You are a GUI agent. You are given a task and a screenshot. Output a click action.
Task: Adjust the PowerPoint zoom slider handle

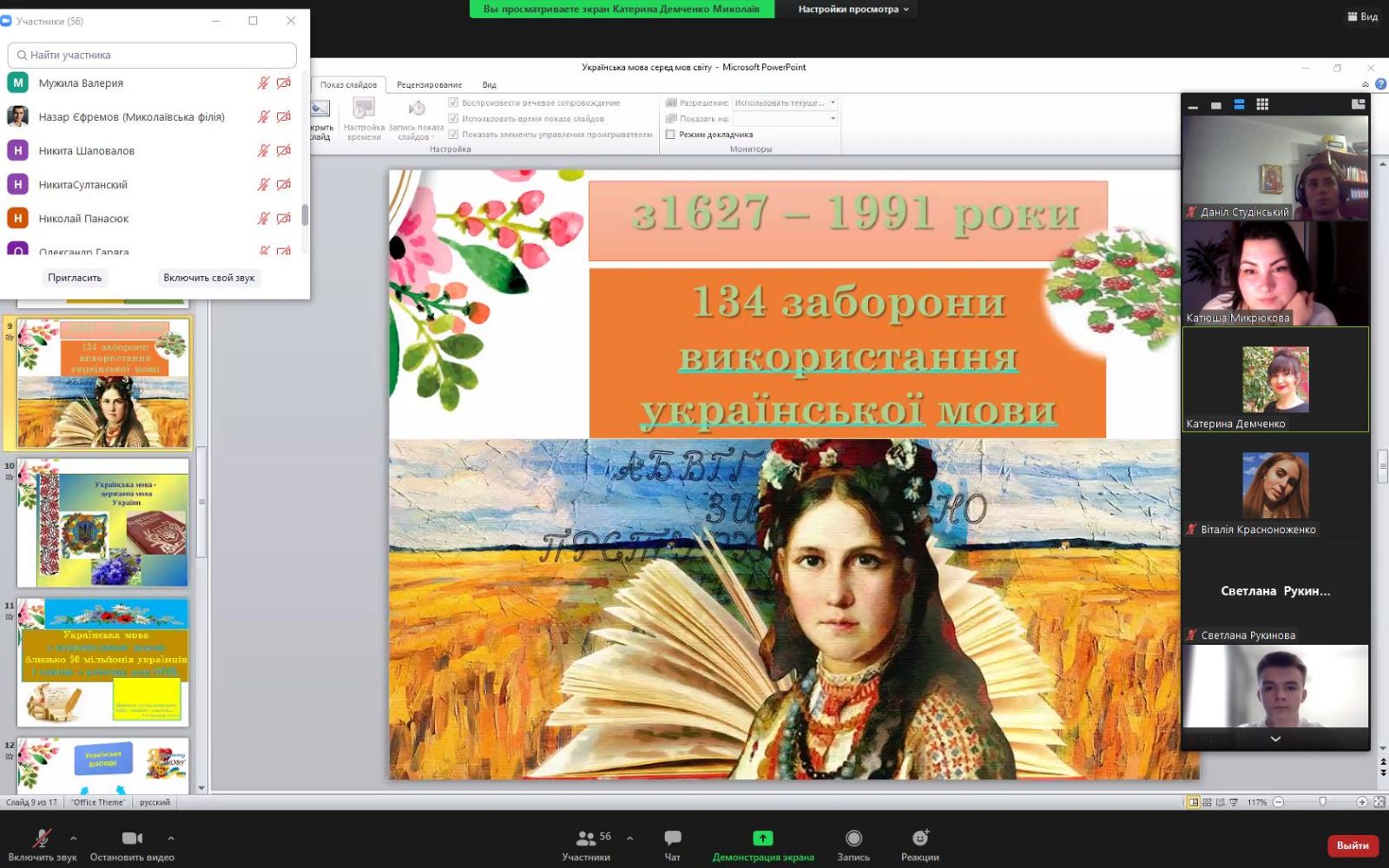click(1322, 802)
